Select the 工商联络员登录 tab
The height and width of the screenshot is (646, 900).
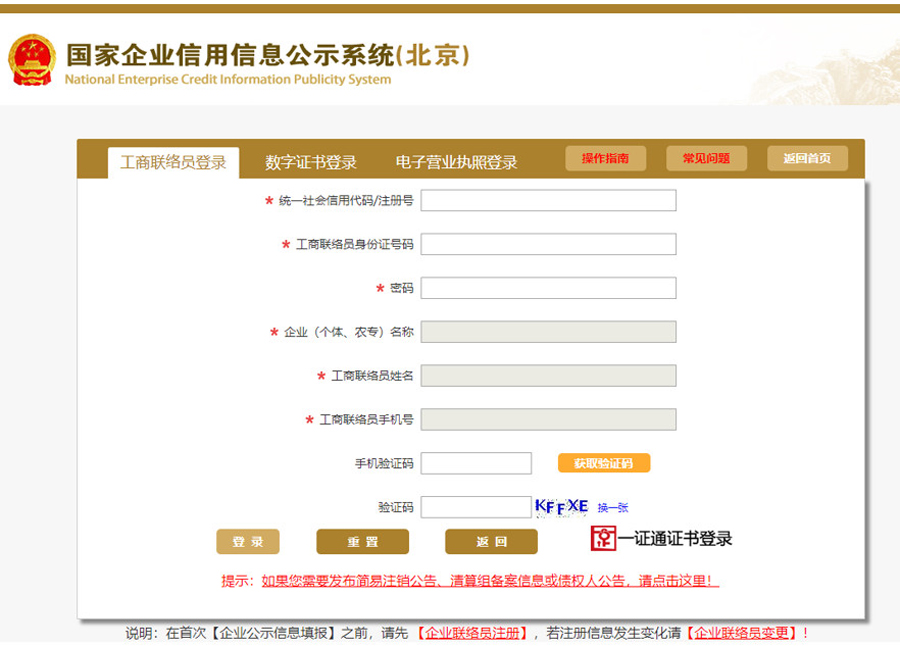(x=173, y=163)
